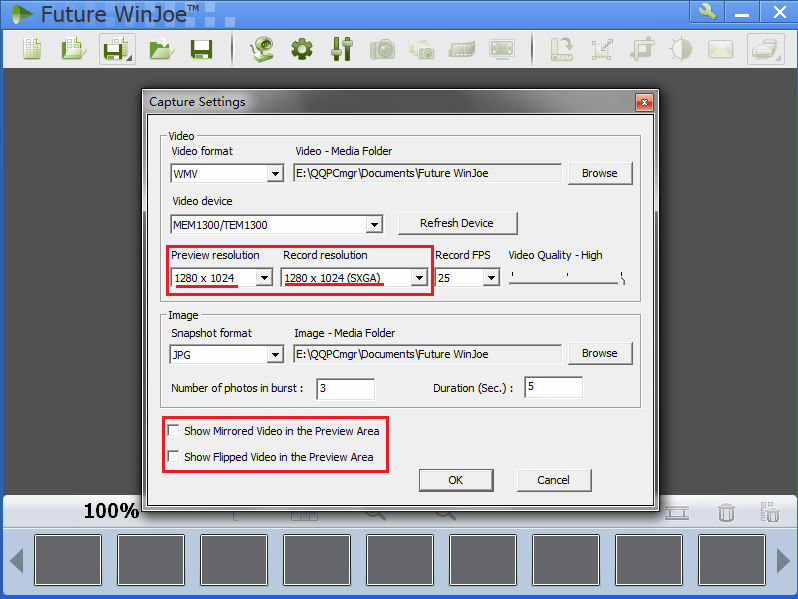Image resolution: width=798 pixels, height=599 pixels.
Task: Click the print scanner toolbar icon
Action: coord(765,49)
